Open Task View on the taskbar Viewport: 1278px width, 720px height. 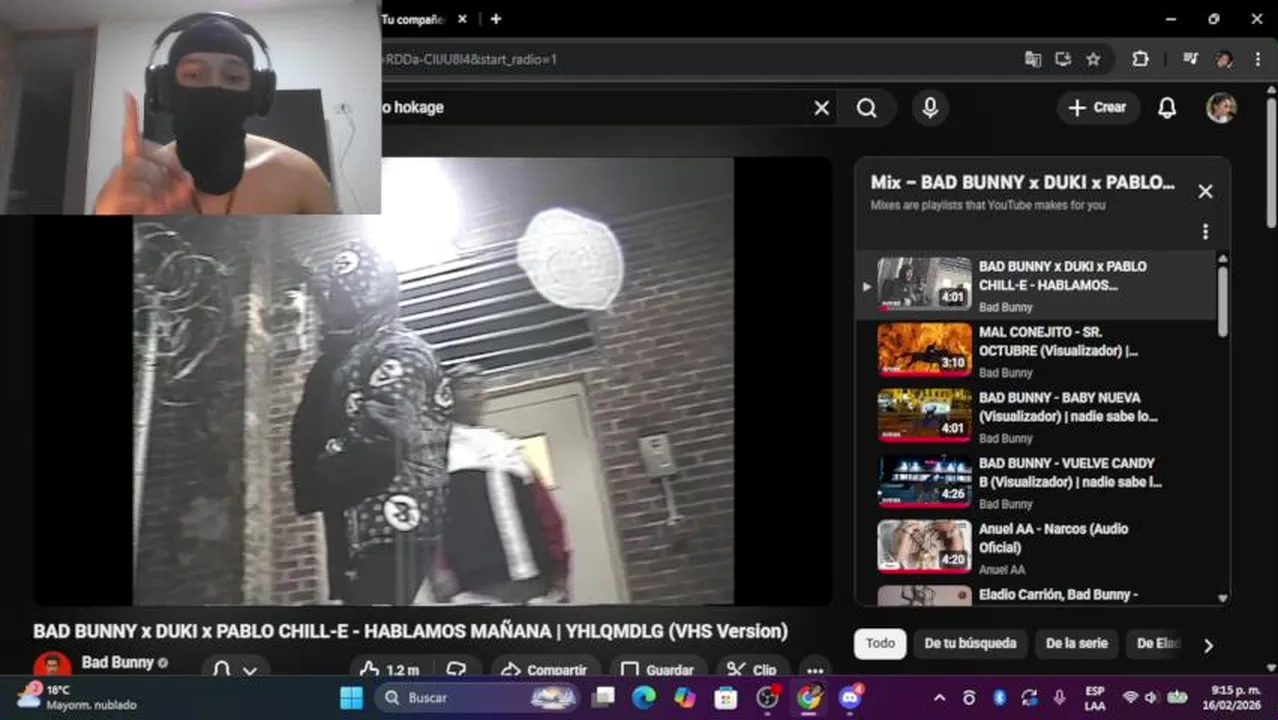click(603, 697)
